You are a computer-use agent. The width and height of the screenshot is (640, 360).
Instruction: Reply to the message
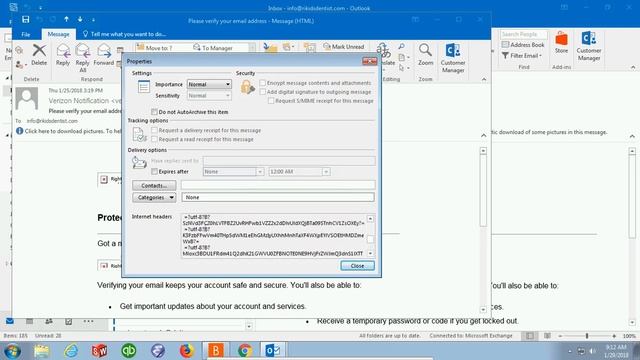coord(63,54)
